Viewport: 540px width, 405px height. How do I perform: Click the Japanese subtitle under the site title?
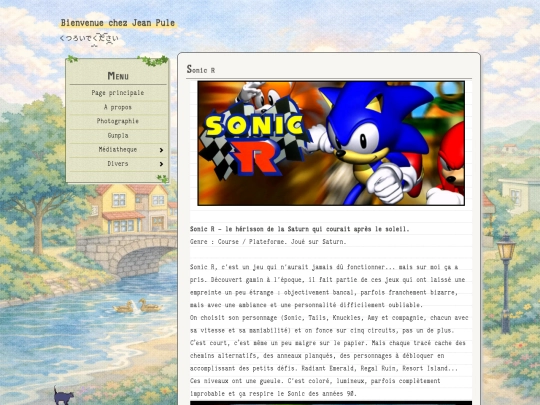pyautogui.click(x=89, y=38)
